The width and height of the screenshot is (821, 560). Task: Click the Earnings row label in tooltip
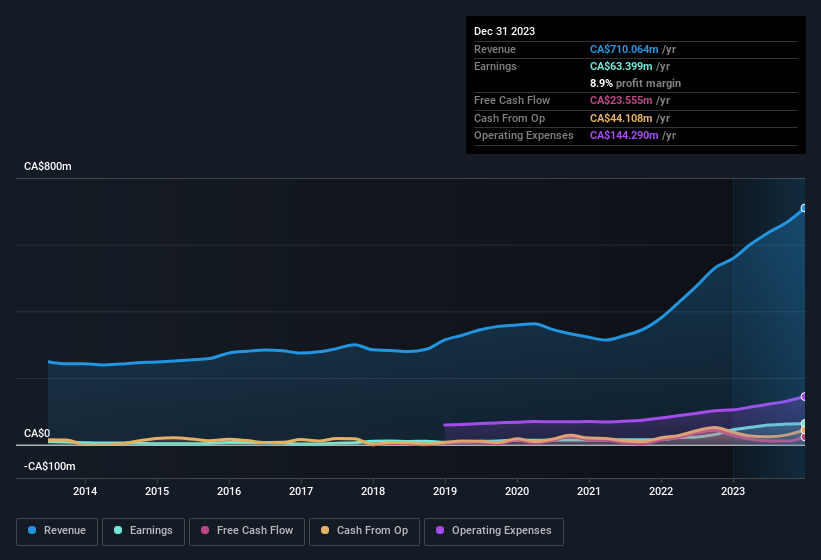495,66
